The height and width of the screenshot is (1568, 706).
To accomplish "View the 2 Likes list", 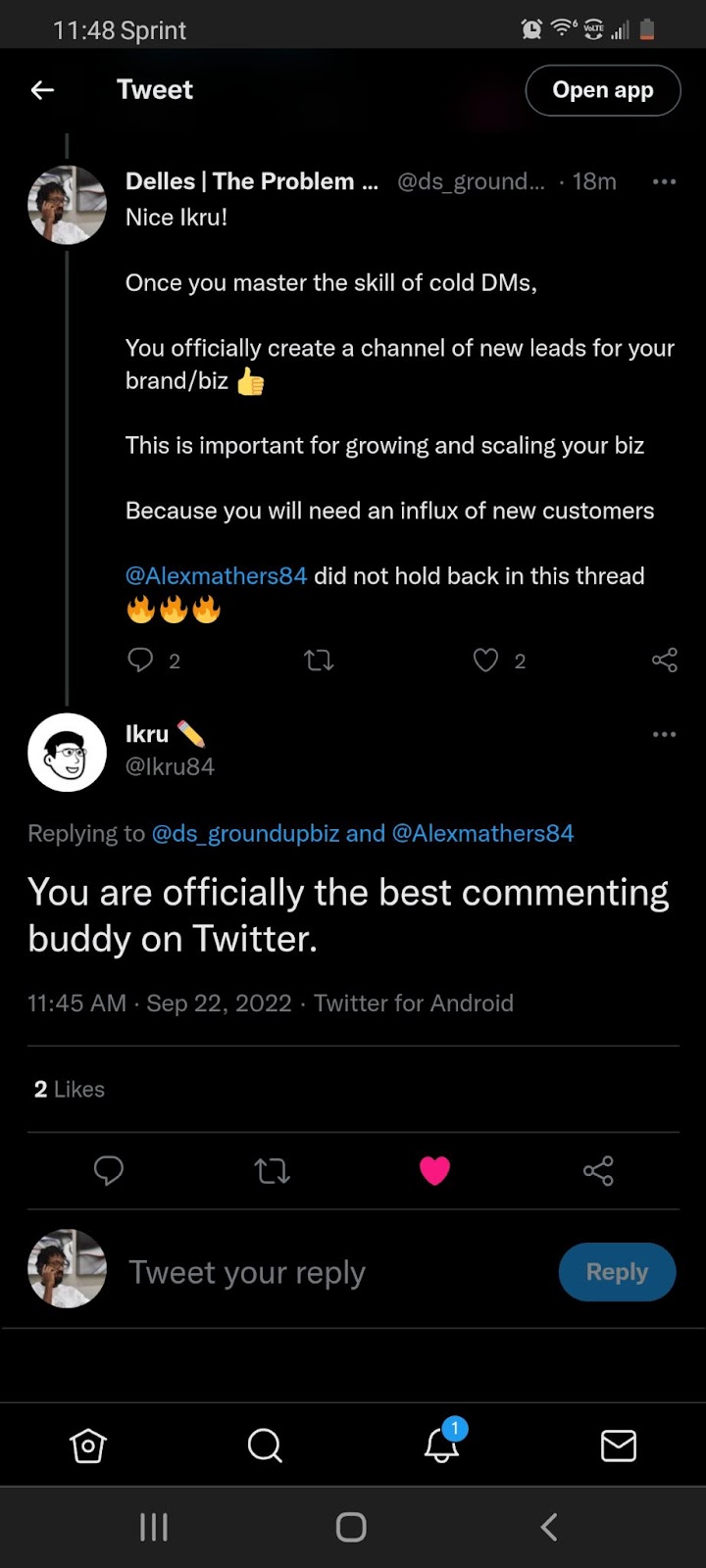I will [69, 1090].
